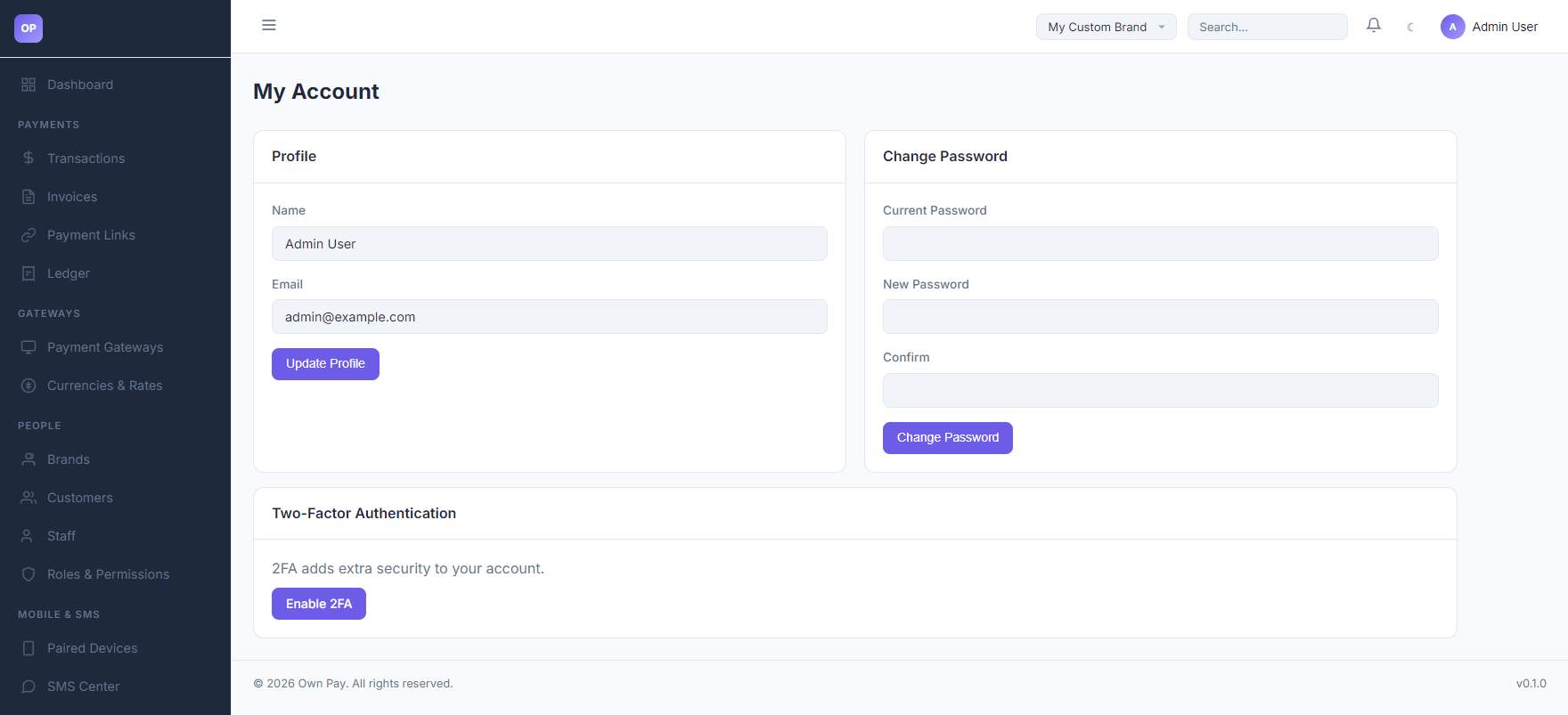This screenshot has width=1568, height=715.
Task: Focus the Current Password field
Action: 1160,243
